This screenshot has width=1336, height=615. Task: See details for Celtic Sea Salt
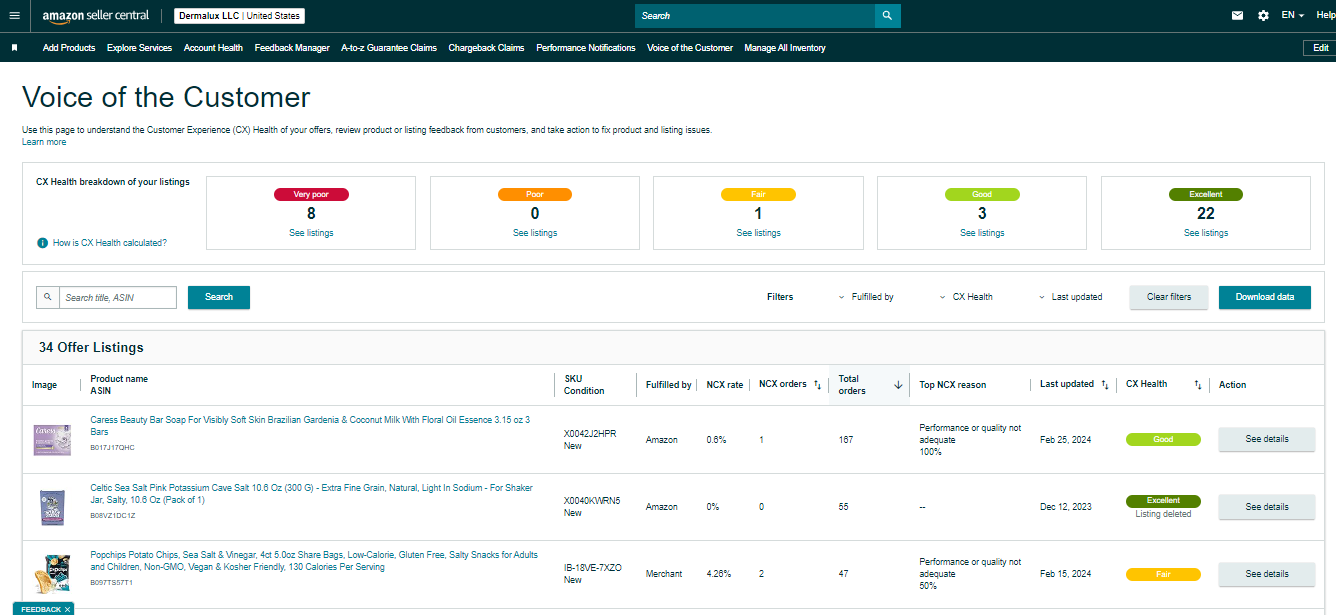pyautogui.click(x=1267, y=507)
